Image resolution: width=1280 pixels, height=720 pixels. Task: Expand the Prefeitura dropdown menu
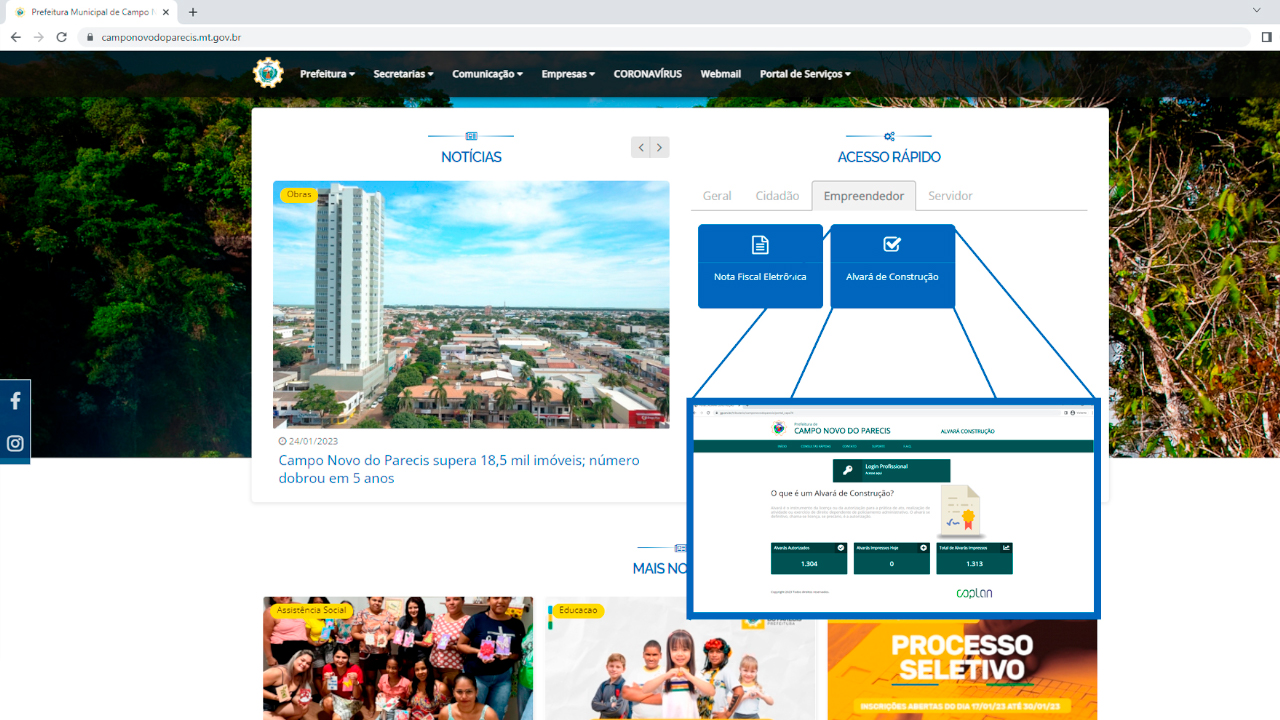point(327,74)
